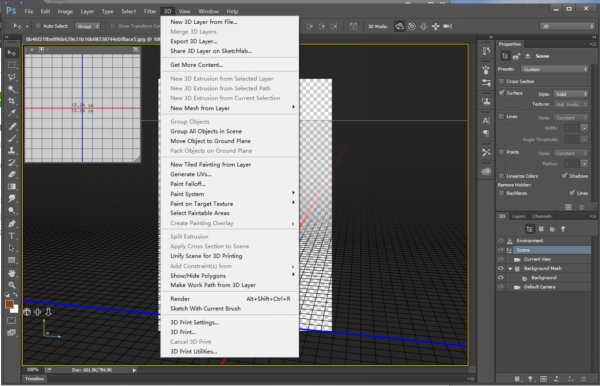Filter 3D panel by whole scene
600x386 pixels.
click(x=530, y=229)
